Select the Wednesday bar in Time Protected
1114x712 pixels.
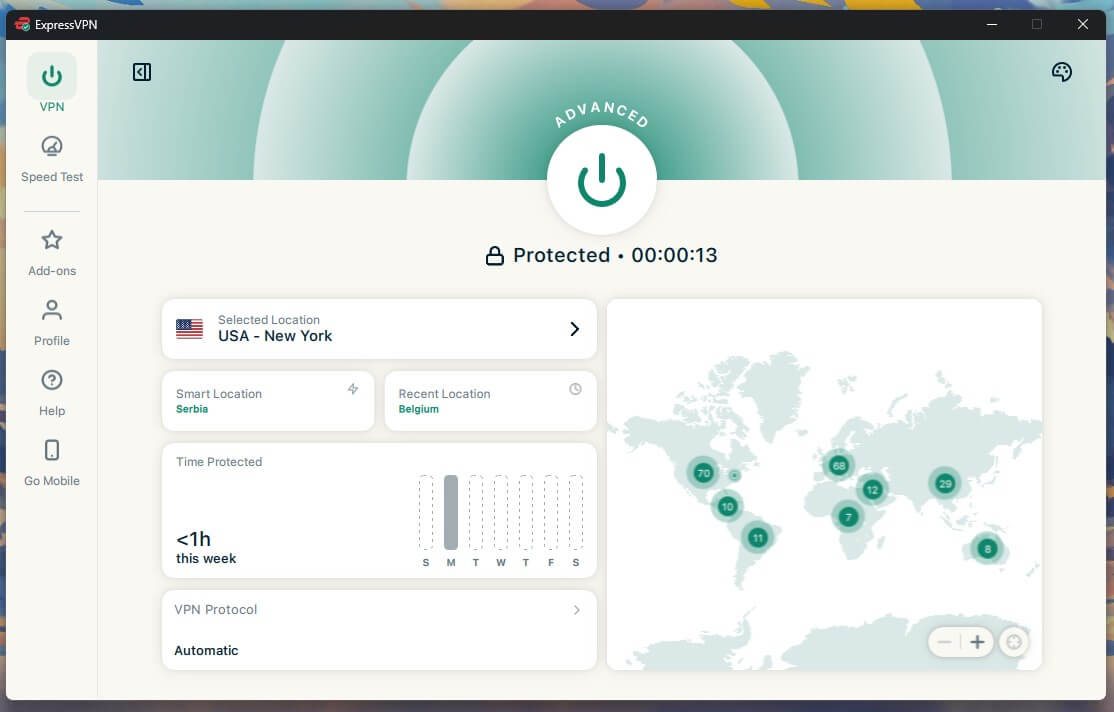point(501,512)
